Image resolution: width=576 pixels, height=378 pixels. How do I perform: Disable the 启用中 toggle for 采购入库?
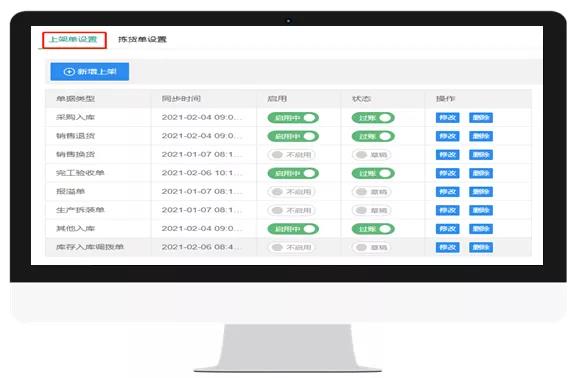tap(293, 118)
